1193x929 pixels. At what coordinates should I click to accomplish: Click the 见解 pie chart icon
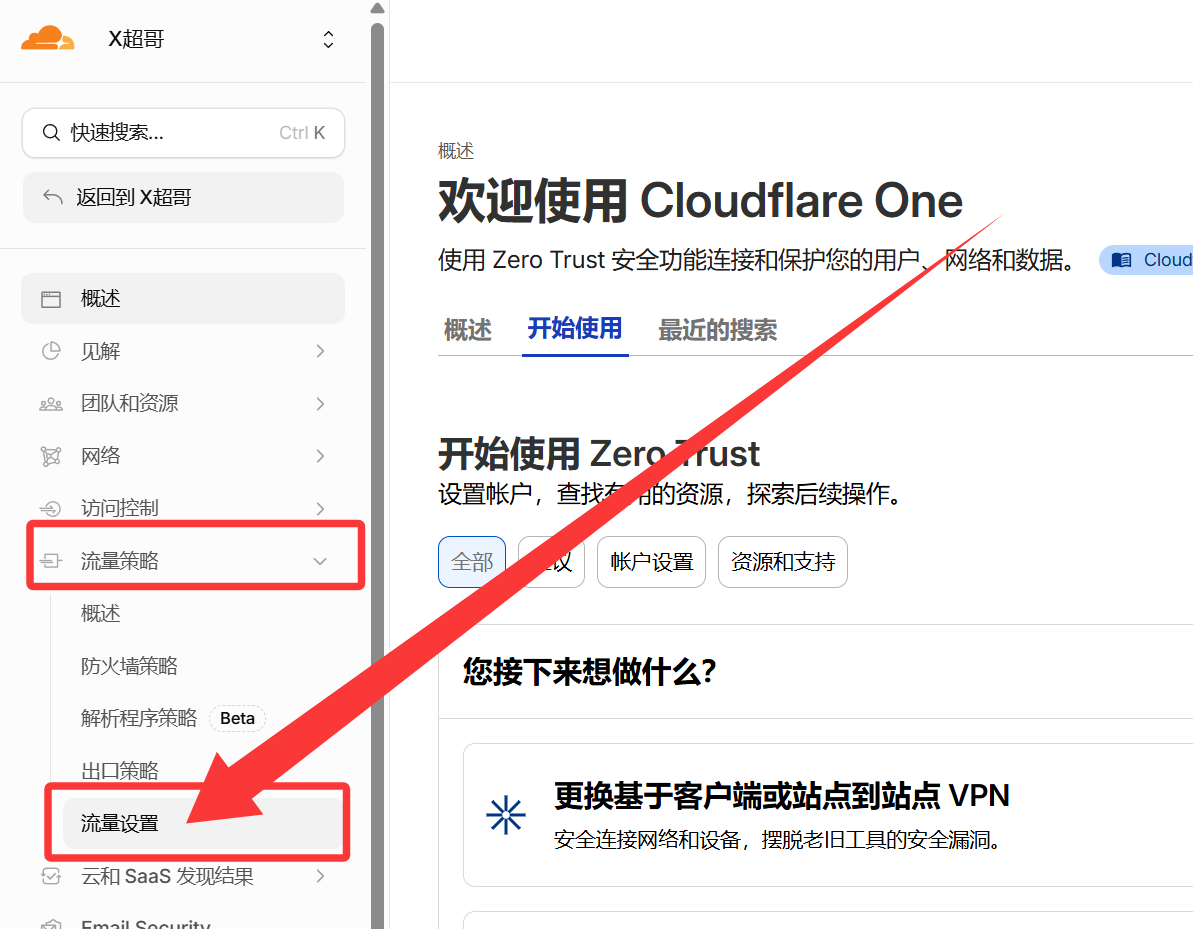[50, 351]
